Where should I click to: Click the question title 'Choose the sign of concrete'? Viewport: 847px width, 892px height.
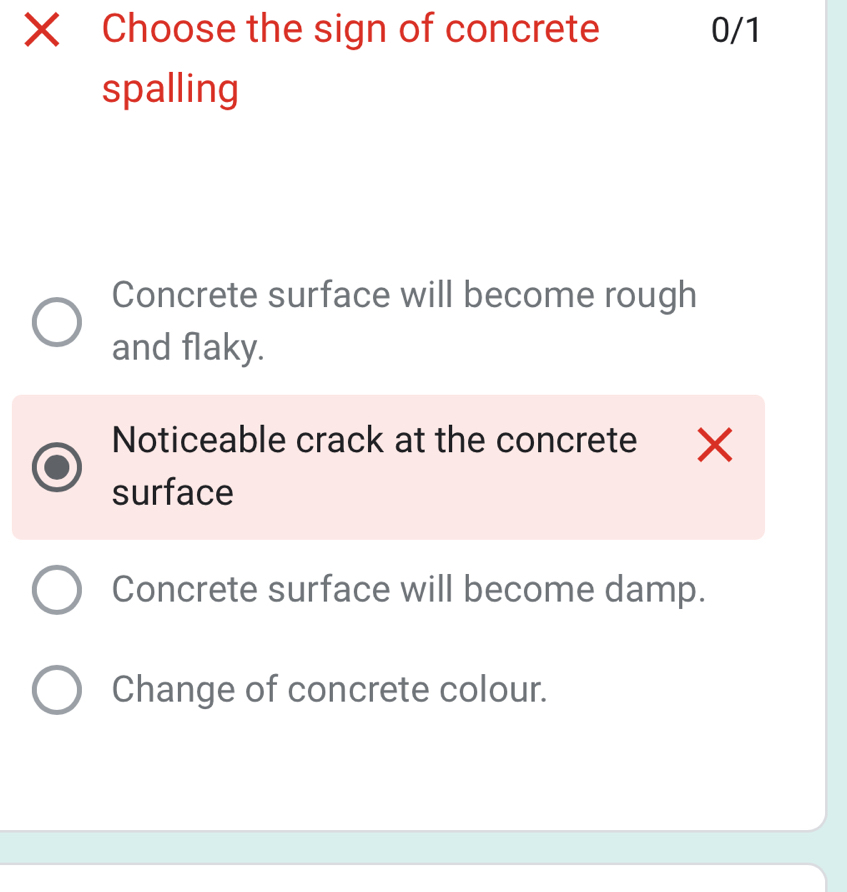[350, 30]
